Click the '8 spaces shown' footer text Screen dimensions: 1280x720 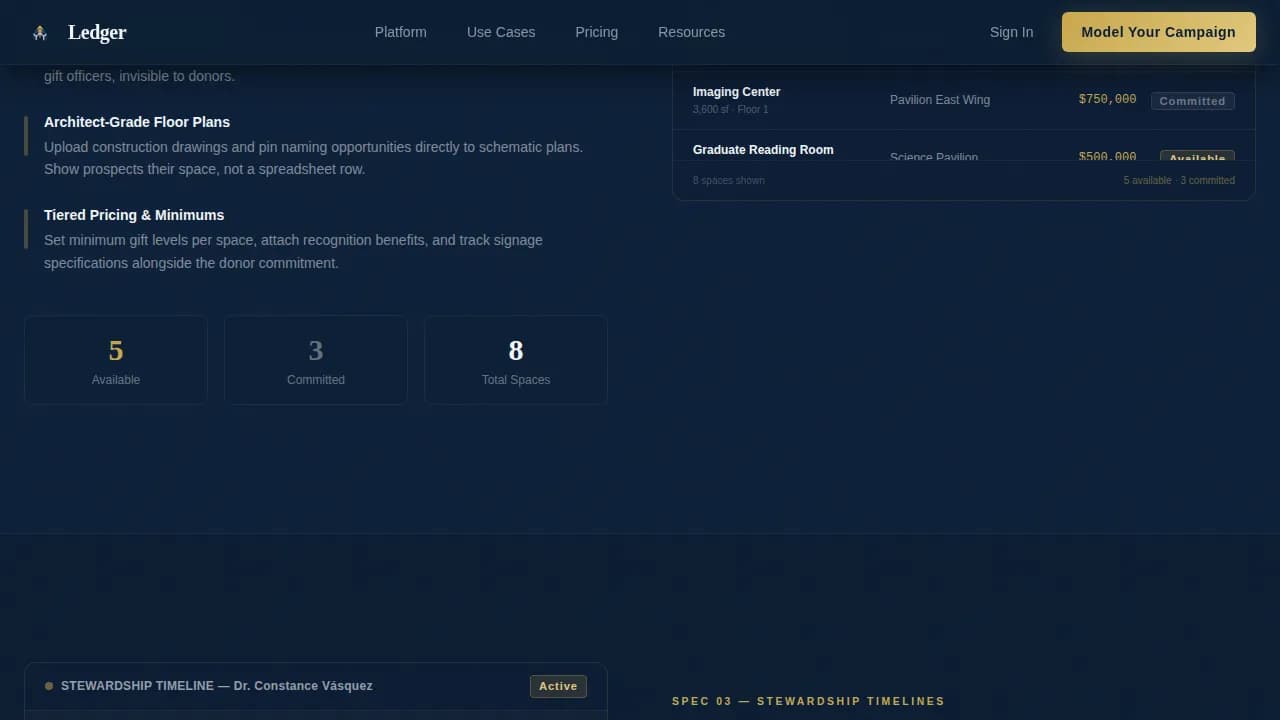coord(729,180)
